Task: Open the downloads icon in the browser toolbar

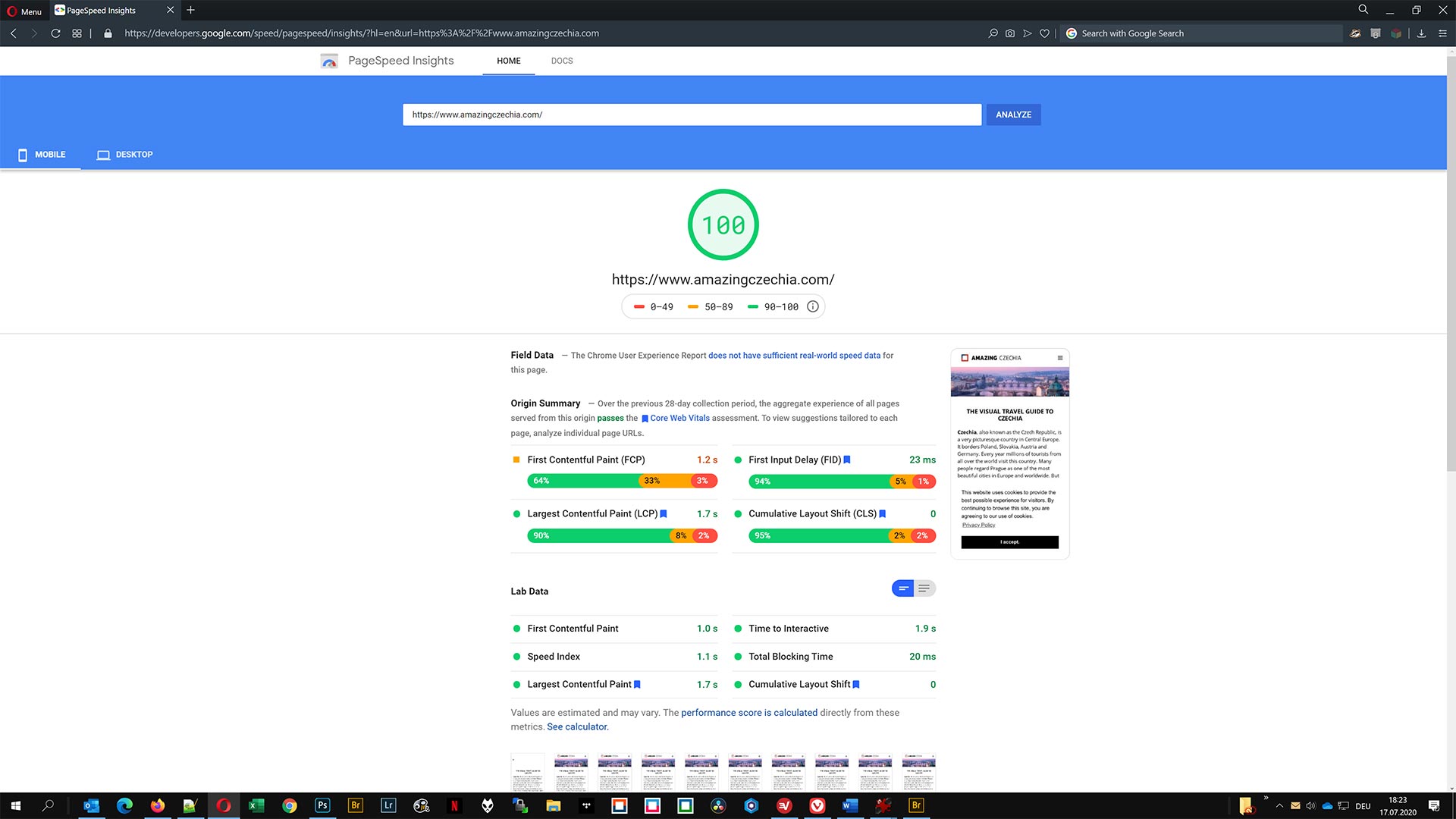Action: click(1421, 33)
